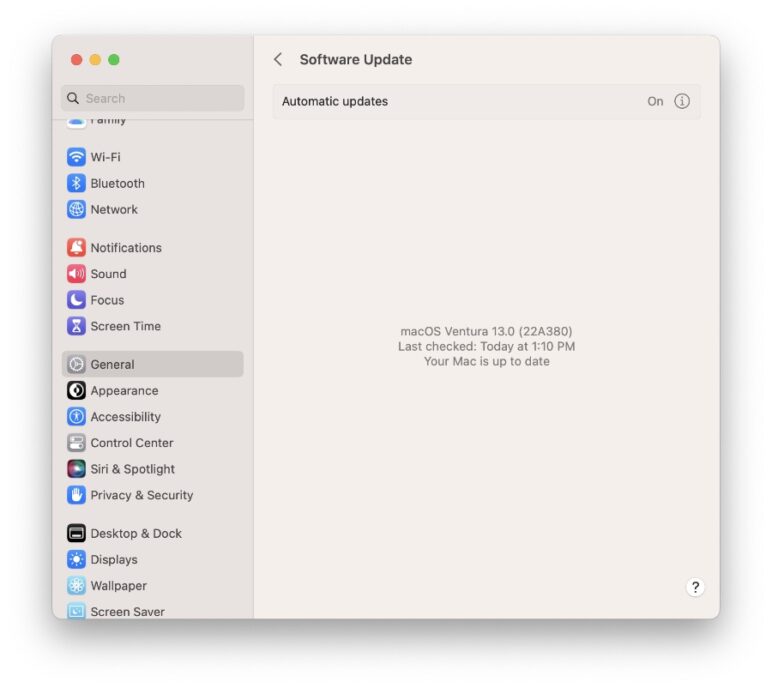Click the General gear icon

76,364
